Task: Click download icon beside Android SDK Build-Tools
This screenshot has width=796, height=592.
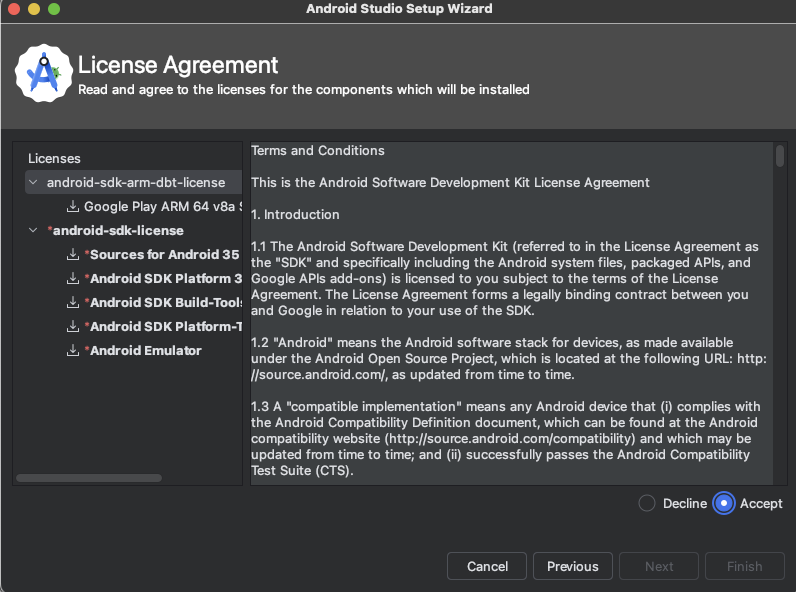Action: point(73,302)
